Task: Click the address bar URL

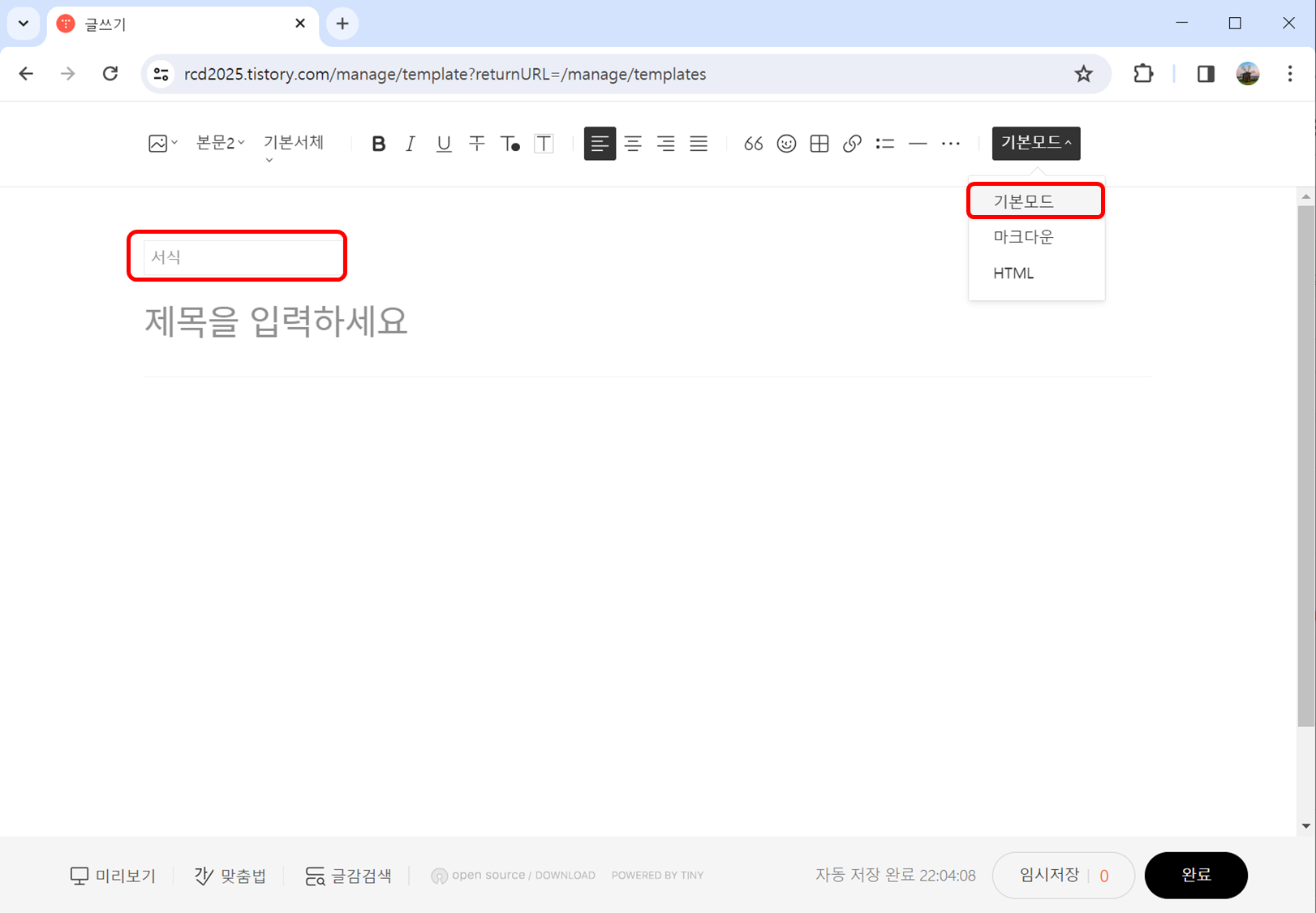Action: (445, 74)
